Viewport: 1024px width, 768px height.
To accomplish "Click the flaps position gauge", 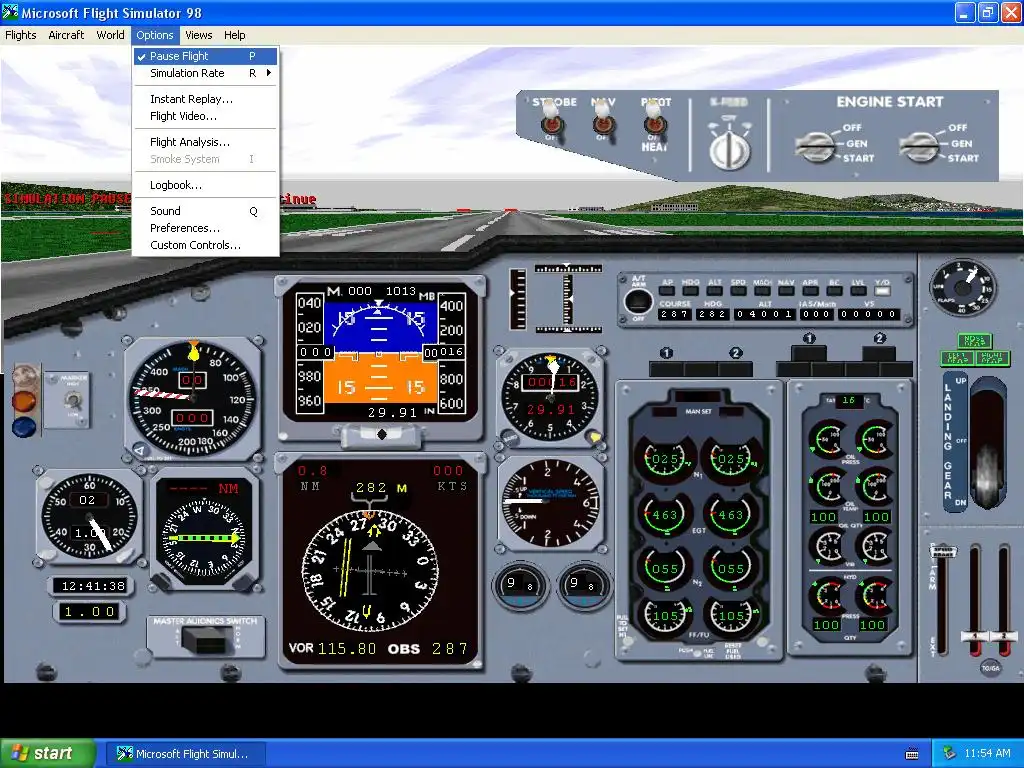I will click(963, 287).
